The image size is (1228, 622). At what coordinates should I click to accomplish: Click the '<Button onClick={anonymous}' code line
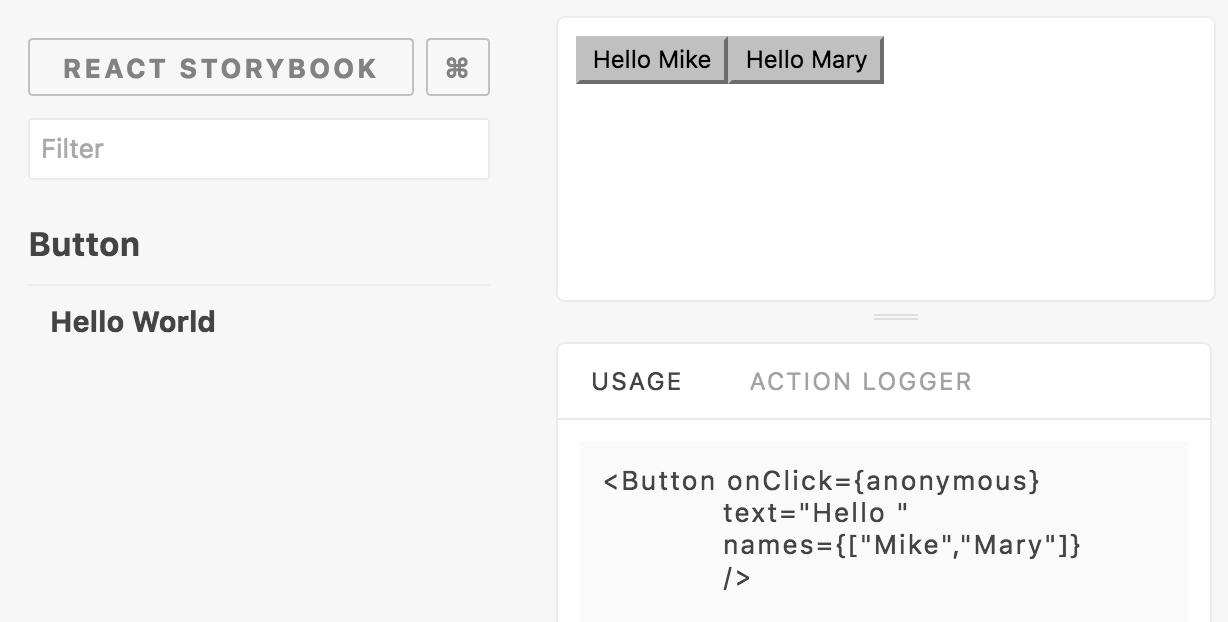pyautogui.click(x=822, y=481)
